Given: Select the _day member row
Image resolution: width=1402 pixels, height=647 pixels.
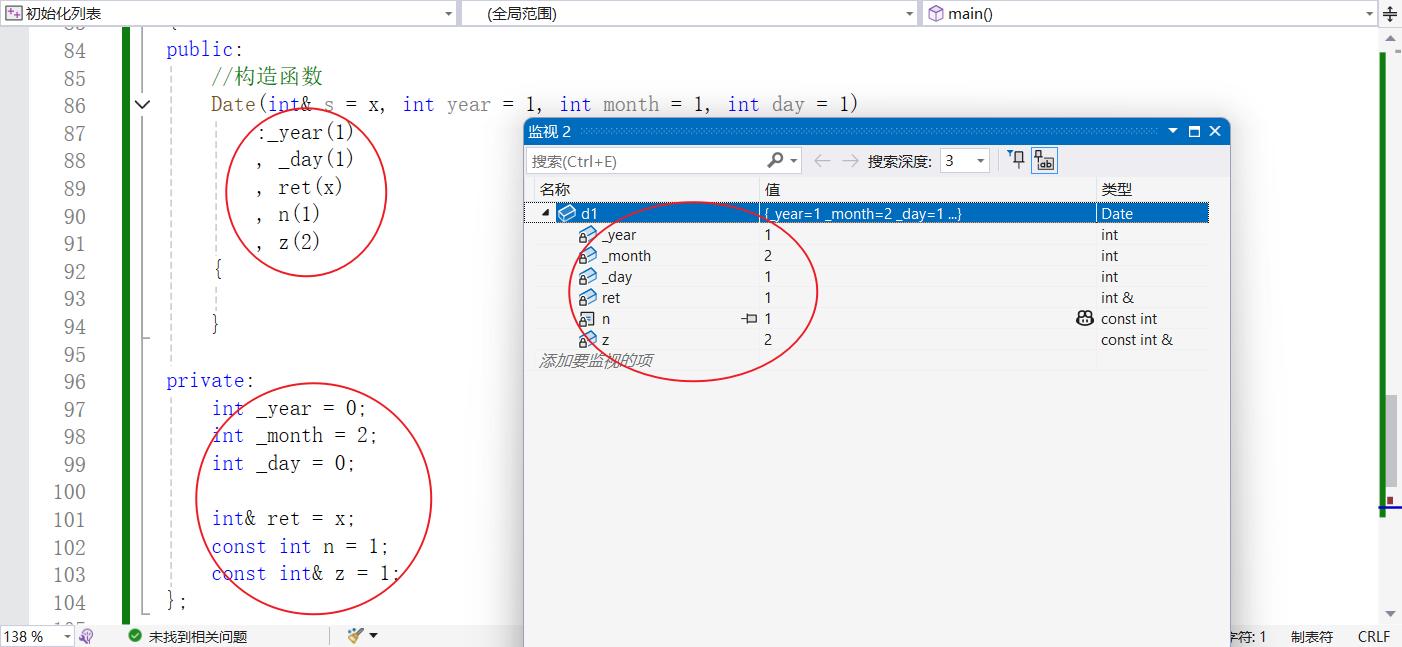Looking at the screenshot, I should (x=866, y=277).
